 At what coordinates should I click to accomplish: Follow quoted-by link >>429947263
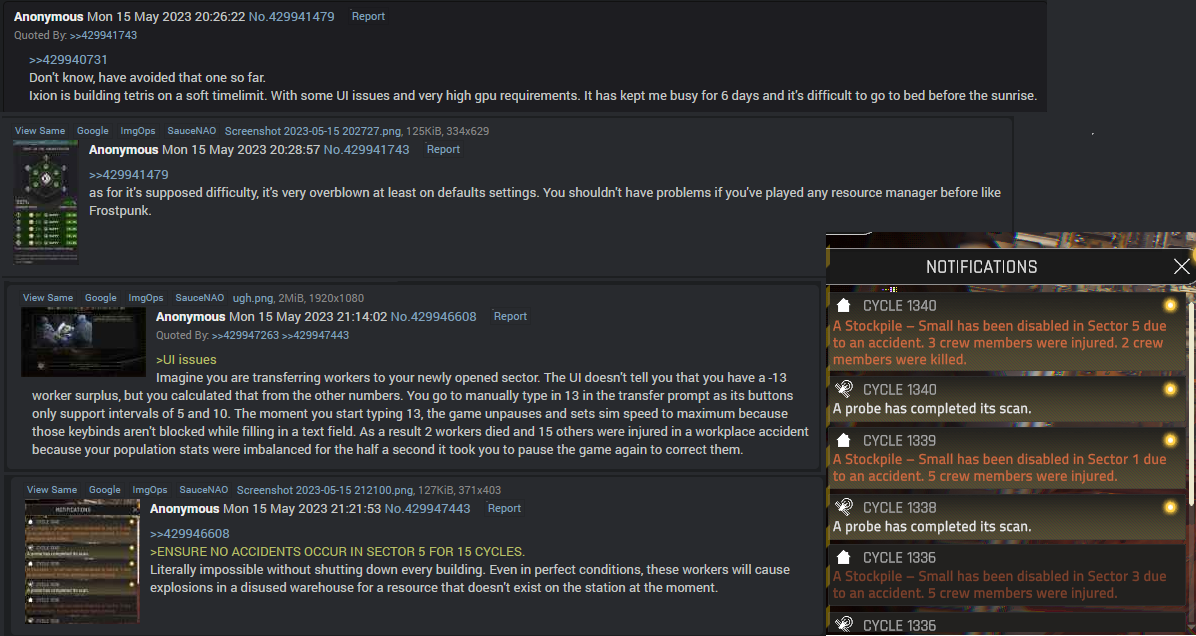click(246, 335)
